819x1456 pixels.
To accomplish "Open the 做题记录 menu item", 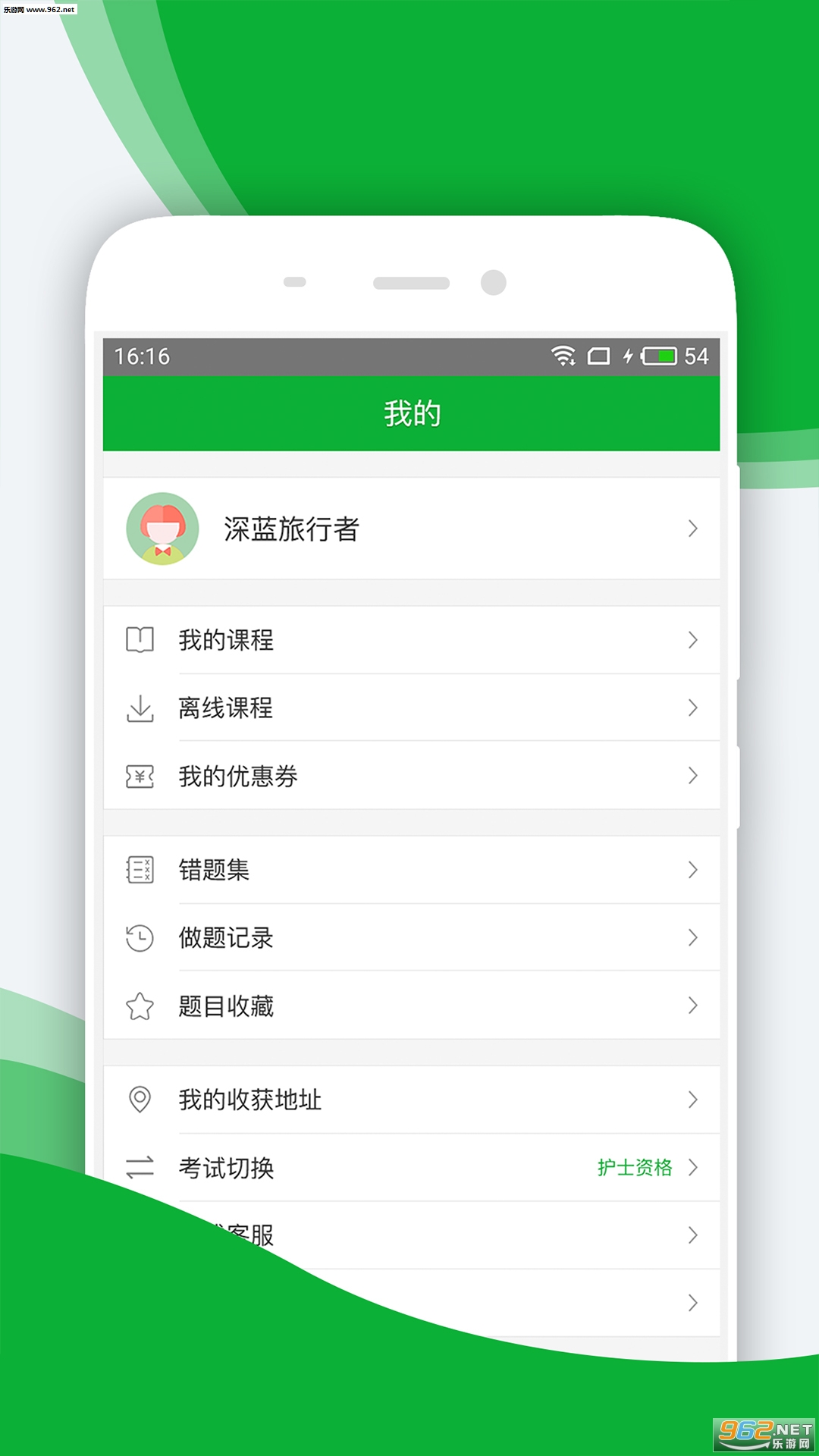I will (411, 938).
